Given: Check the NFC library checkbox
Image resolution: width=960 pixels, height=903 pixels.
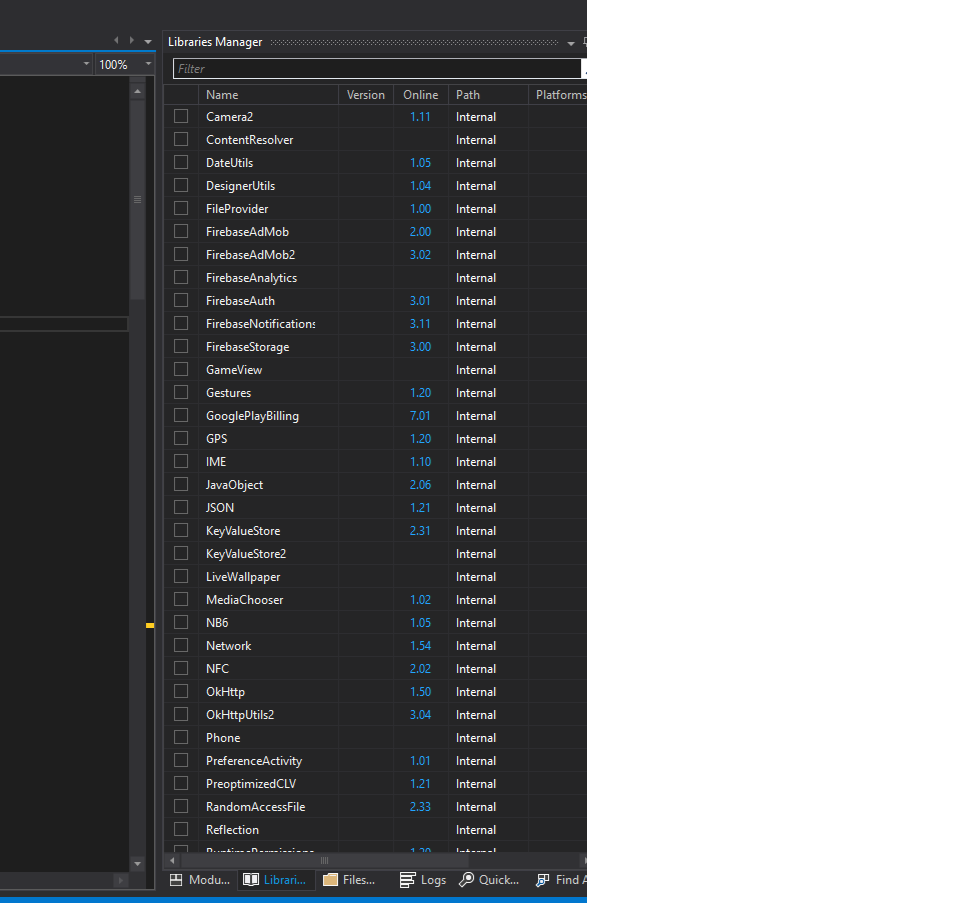Looking at the screenshot, I should (181, 669).
